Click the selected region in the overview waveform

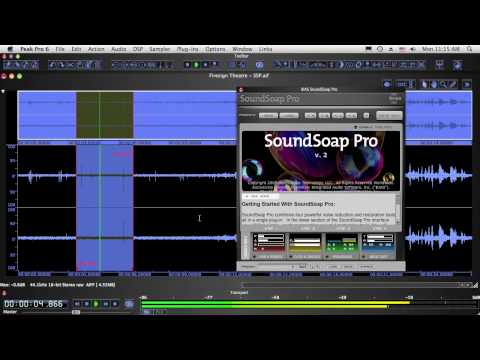tap(105, 115)
